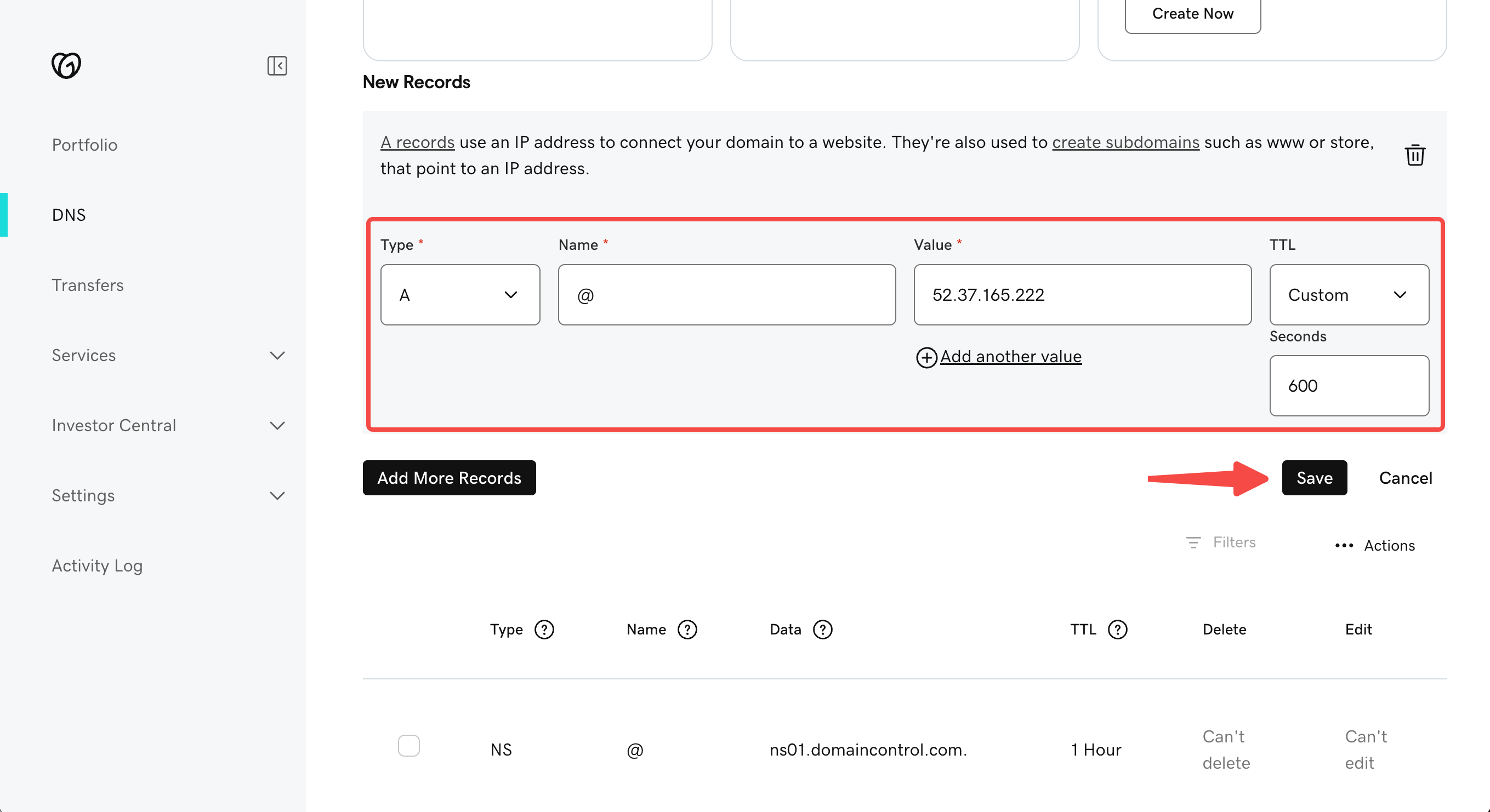
Task: Open the Type column help icon
Action: [x=544, y=630]
